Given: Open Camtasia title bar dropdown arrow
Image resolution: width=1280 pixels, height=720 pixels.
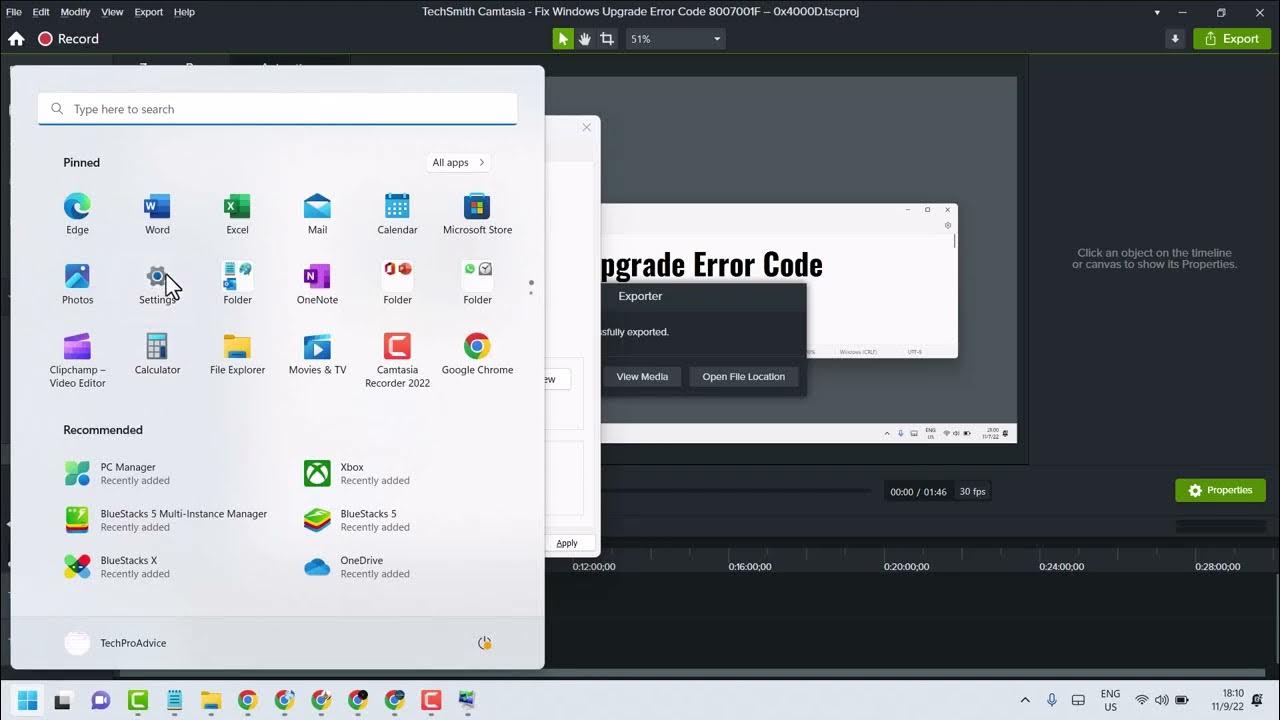Looking at the screenshot, I should (1157, 12).
